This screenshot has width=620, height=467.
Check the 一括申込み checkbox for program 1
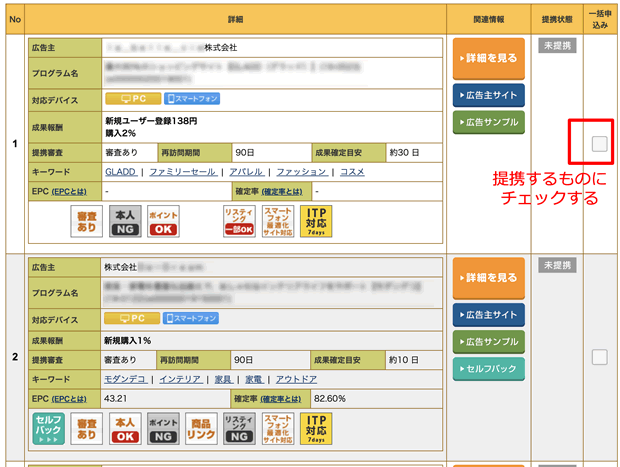[x=599, y=144]
